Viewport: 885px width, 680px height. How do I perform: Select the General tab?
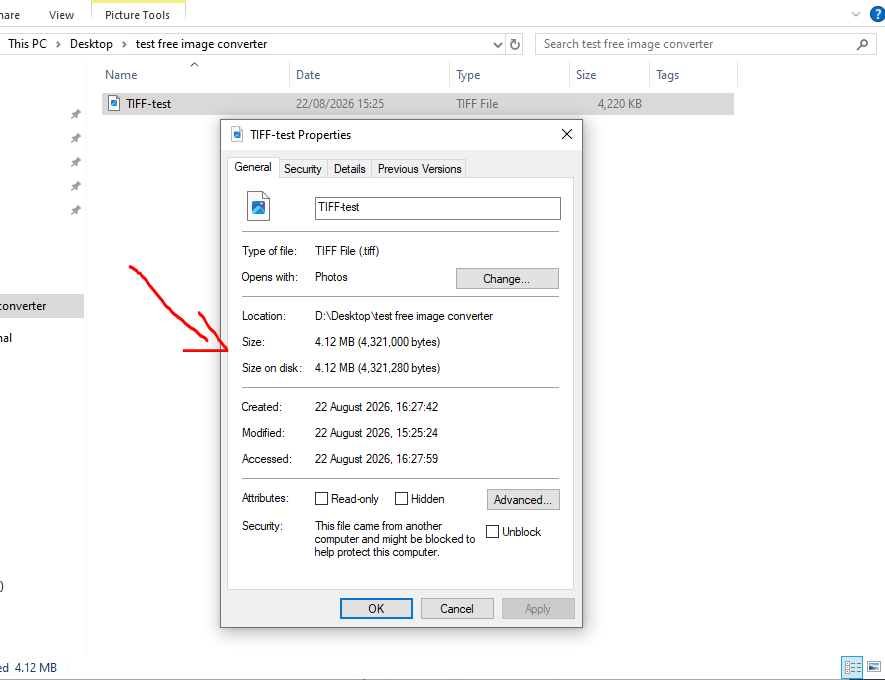tap(253, 167)
